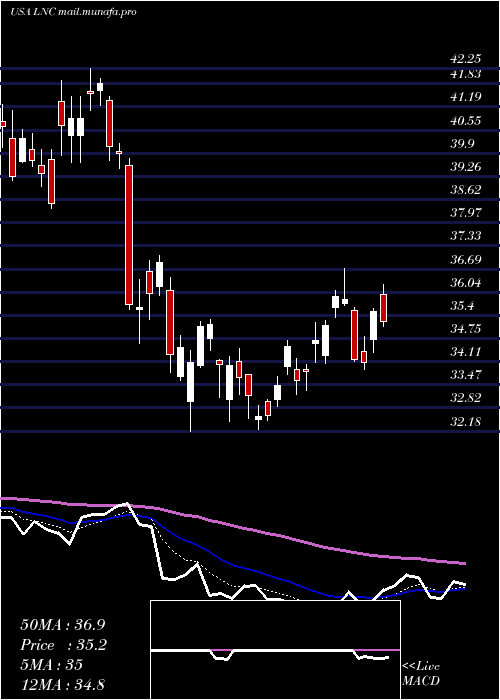Click the 39.9 price axis label

[463, 143]
